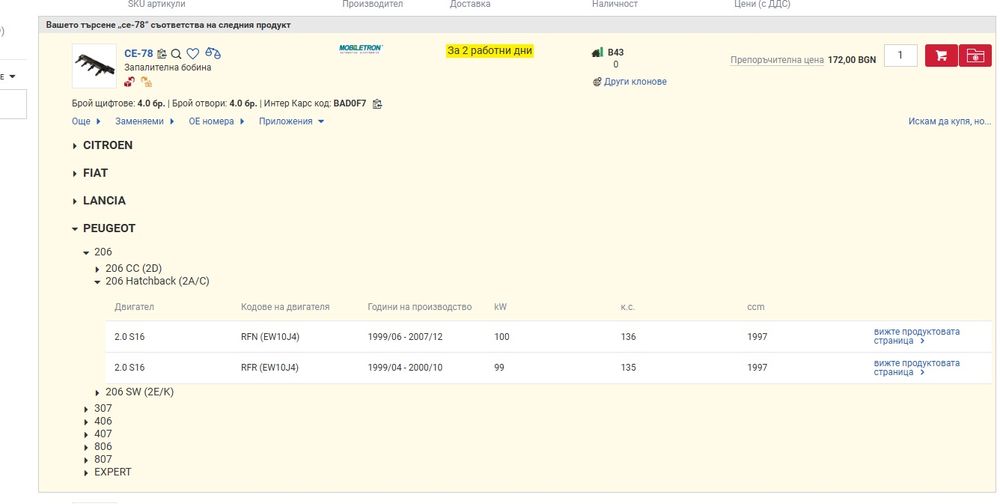Open product page link for RFR (EW10J4) row
1000x504 pixels.
point(916,367)
